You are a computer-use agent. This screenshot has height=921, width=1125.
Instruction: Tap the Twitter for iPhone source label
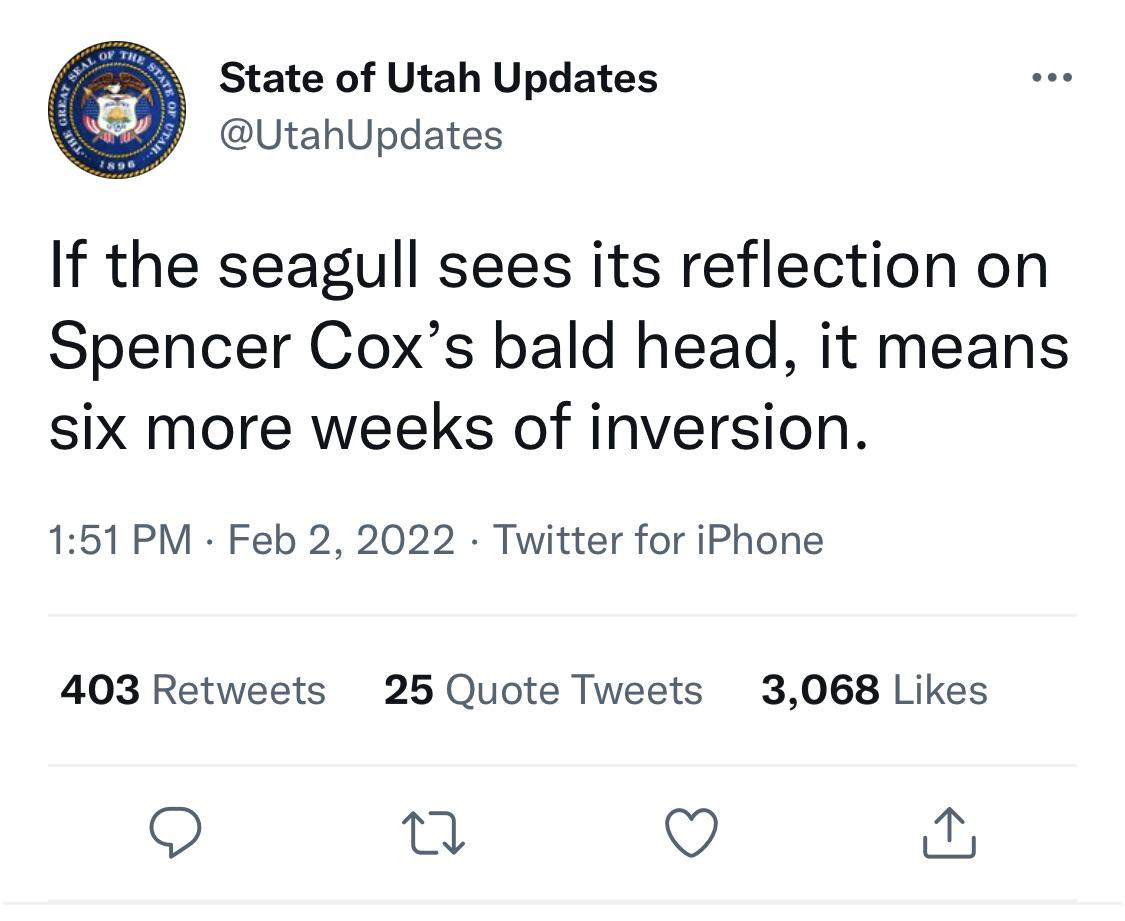pyautogui.click(x=658, y=540)
